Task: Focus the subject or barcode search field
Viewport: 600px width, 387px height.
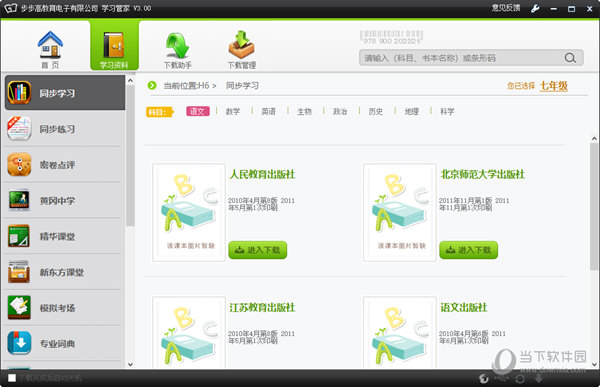Action: (471, 58)
